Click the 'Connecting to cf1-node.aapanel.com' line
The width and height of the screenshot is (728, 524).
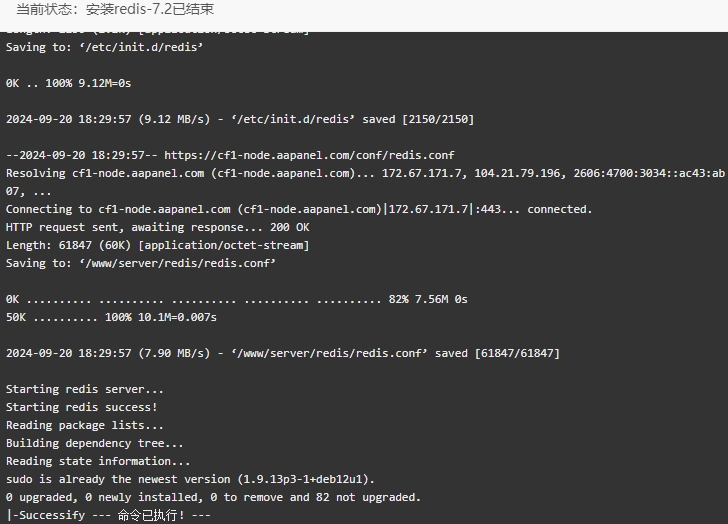coord(299,209)
